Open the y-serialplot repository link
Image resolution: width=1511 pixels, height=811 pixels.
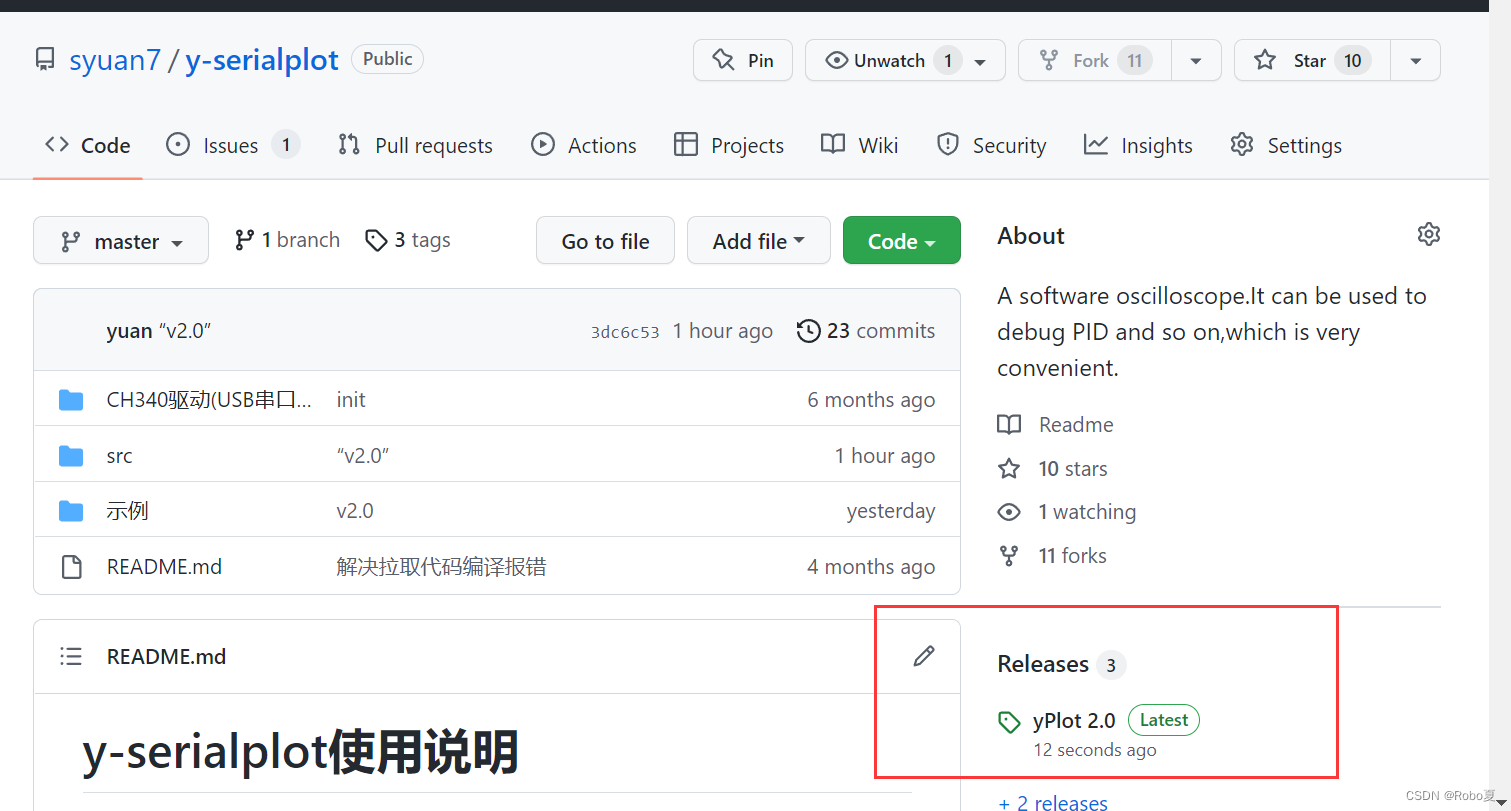coord(262,60)
